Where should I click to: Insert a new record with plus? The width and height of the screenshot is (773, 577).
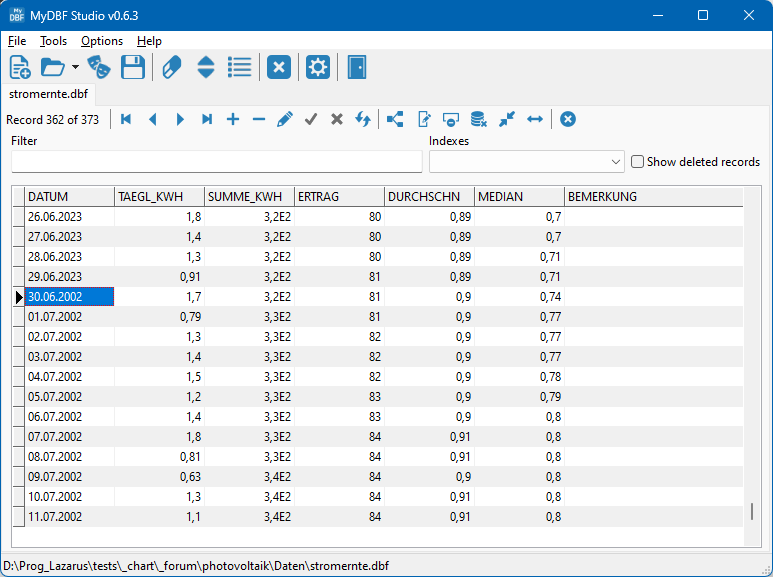click(233, 119)
